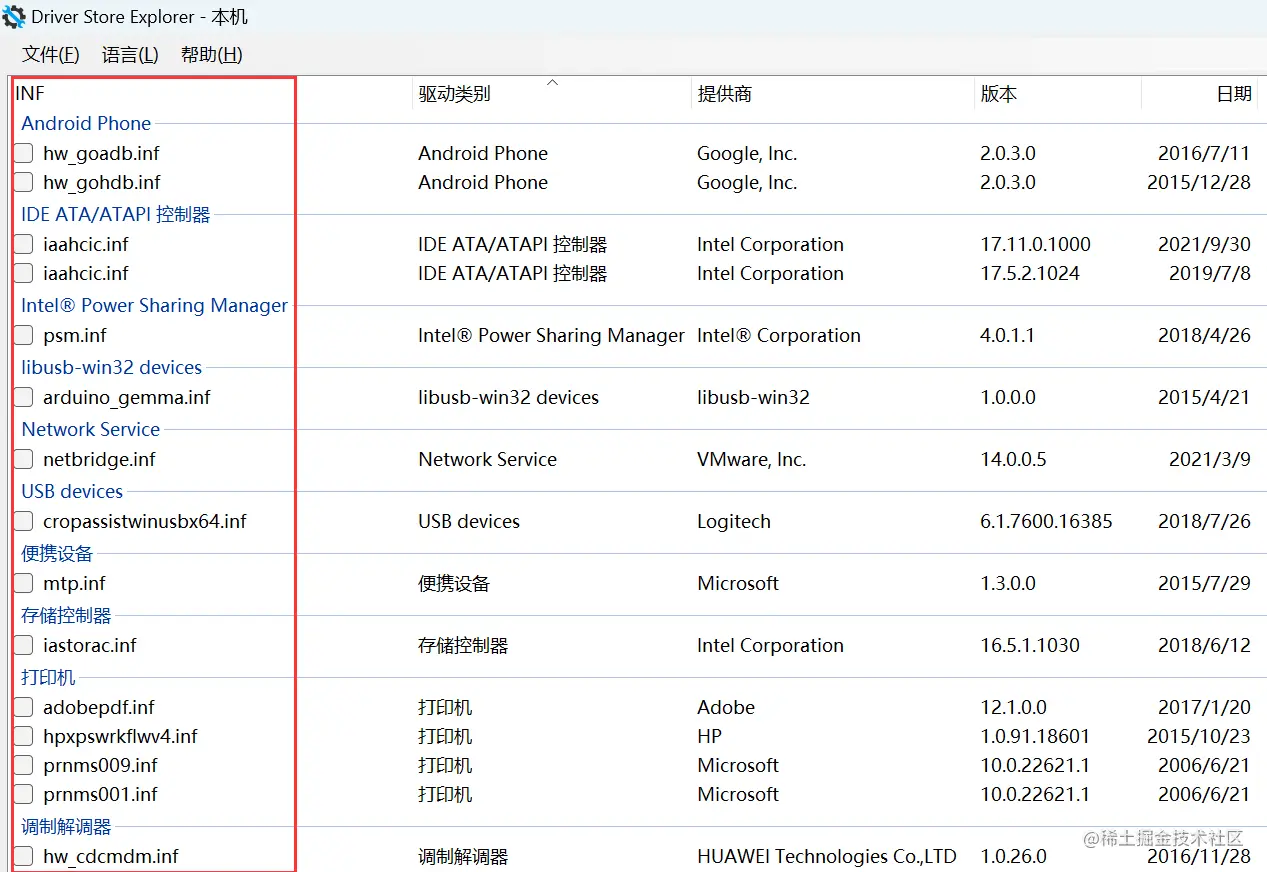Image resolution: width=1267 pixels, height=872 pixels.
Task: Click Logitech provider cell
Action: [x=734, y=522]
